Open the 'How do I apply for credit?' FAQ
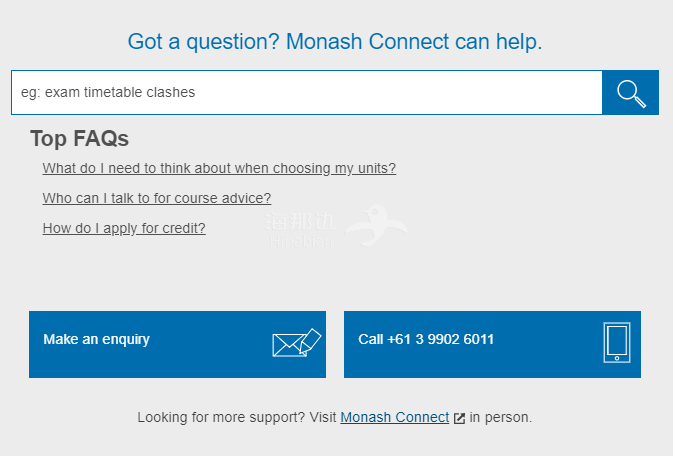This screenshot has height=456, width=675. pos(124,228)
